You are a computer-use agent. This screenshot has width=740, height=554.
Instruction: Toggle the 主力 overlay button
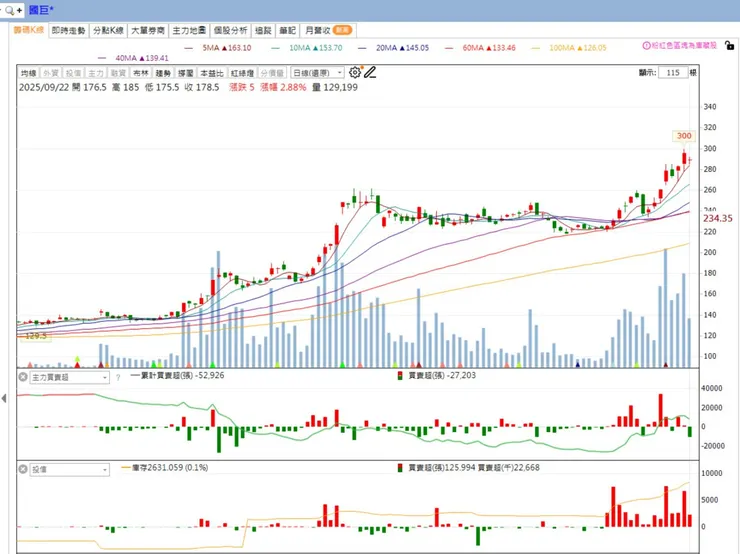96,73
